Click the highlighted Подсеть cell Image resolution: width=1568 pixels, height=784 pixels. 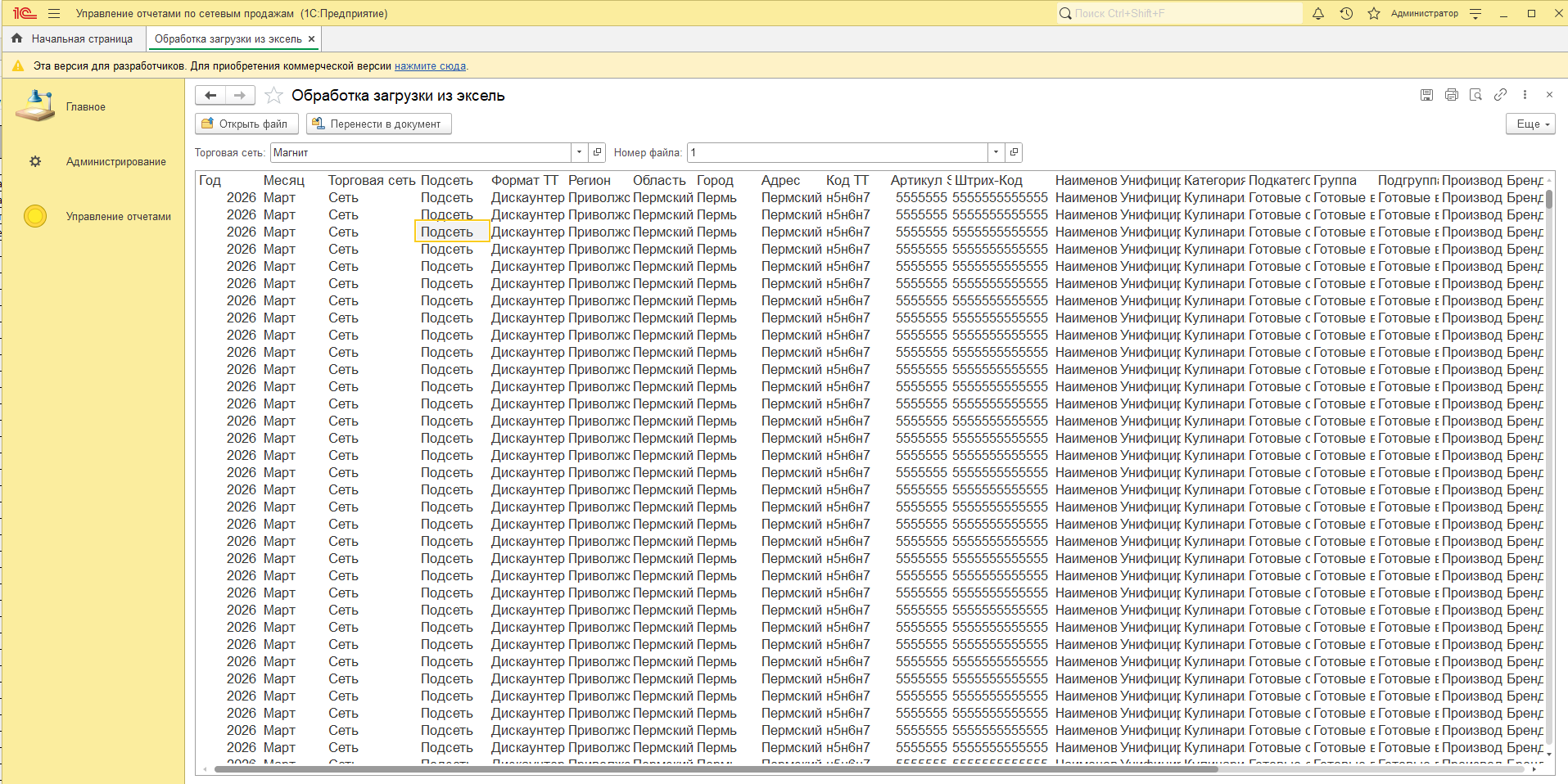pos(452,232)
